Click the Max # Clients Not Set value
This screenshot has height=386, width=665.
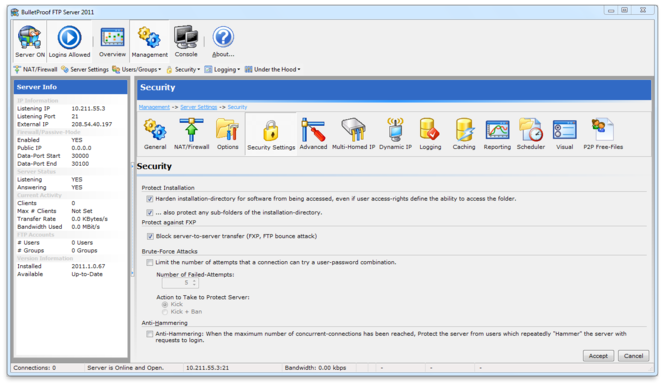(82, 211)
